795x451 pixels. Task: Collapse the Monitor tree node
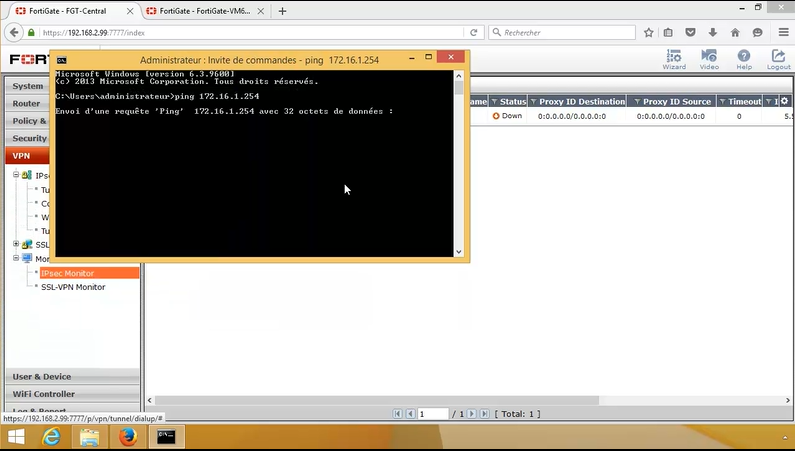pyautogui.click(x=15, y=258)
